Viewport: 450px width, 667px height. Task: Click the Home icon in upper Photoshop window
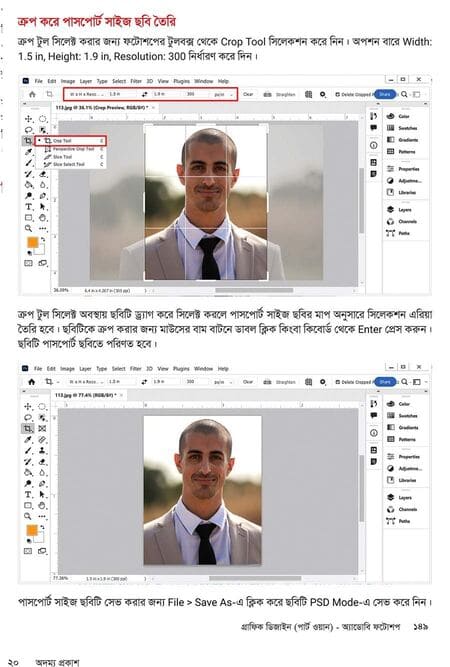click(32, 94)
